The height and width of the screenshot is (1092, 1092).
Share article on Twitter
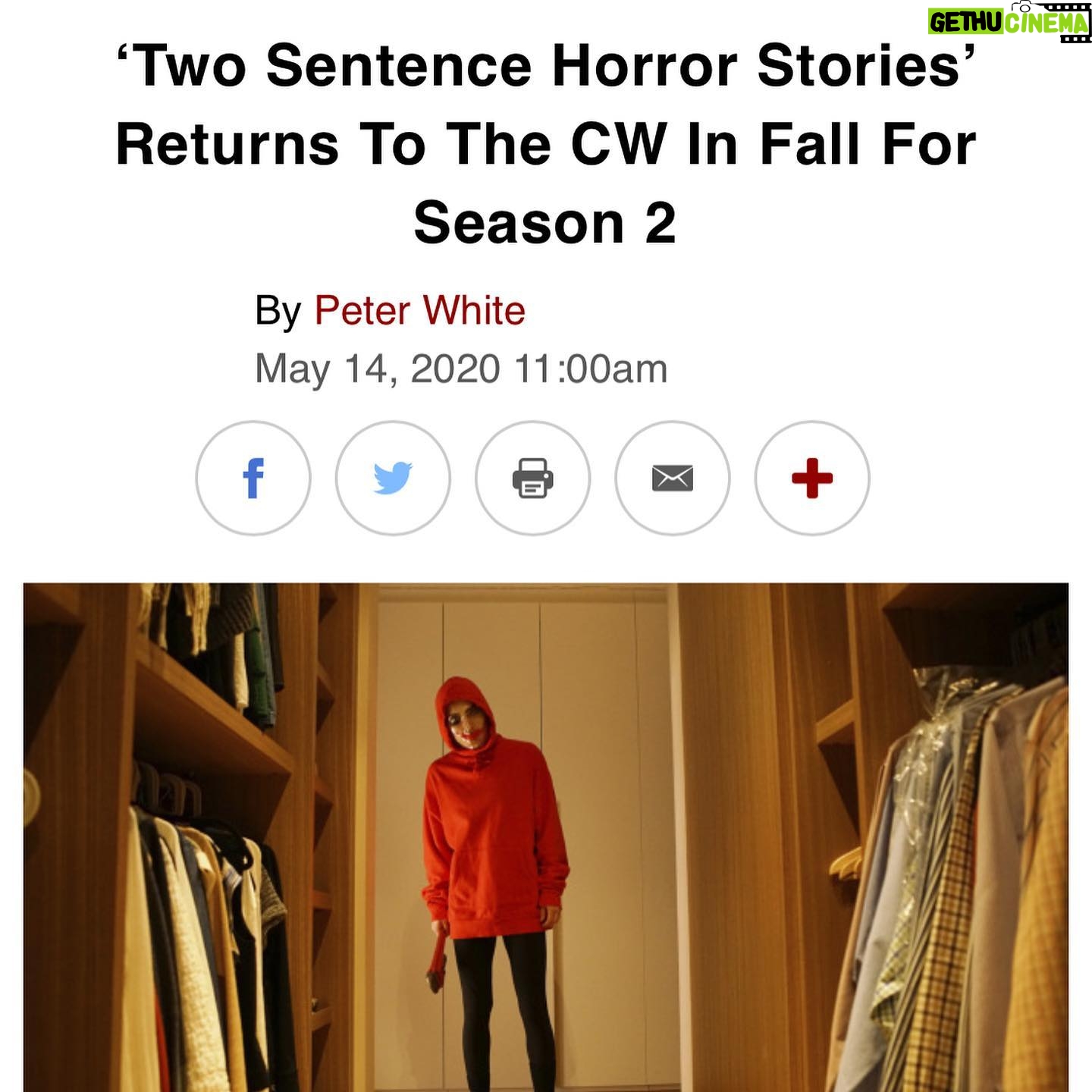pos(393,479)
